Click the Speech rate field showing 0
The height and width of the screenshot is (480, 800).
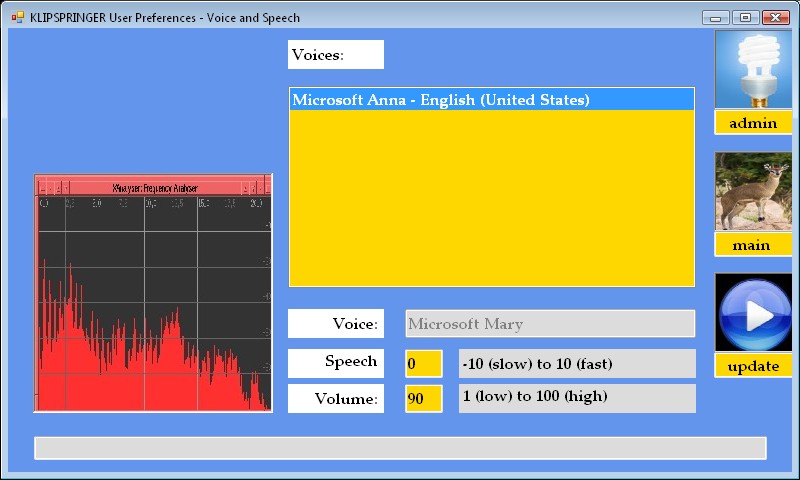pos(423,364)
